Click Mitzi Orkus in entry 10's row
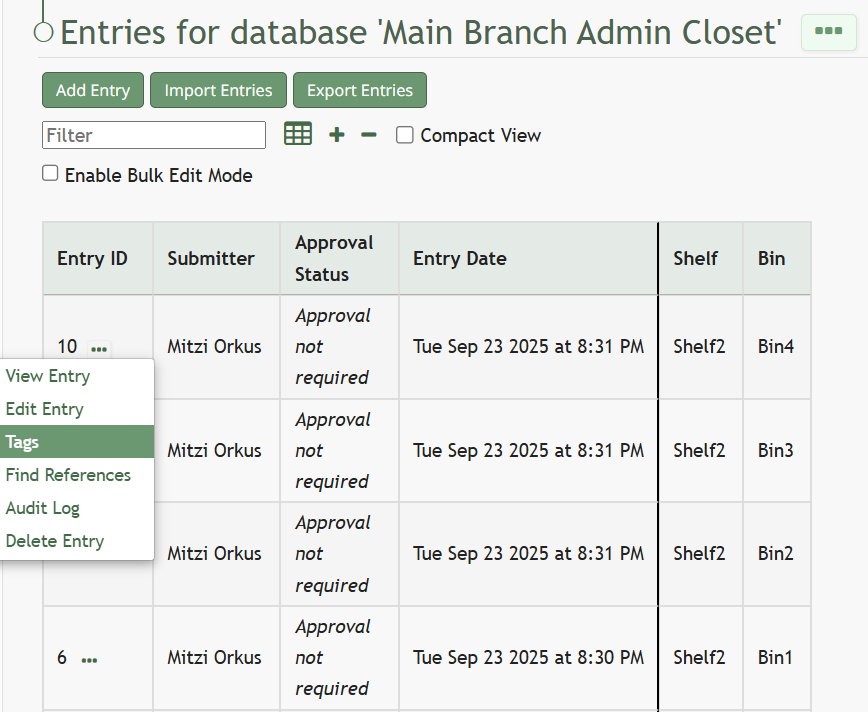The width and height of the screenshot is (868, 712). pyautogui.click(x=214, y=347)
